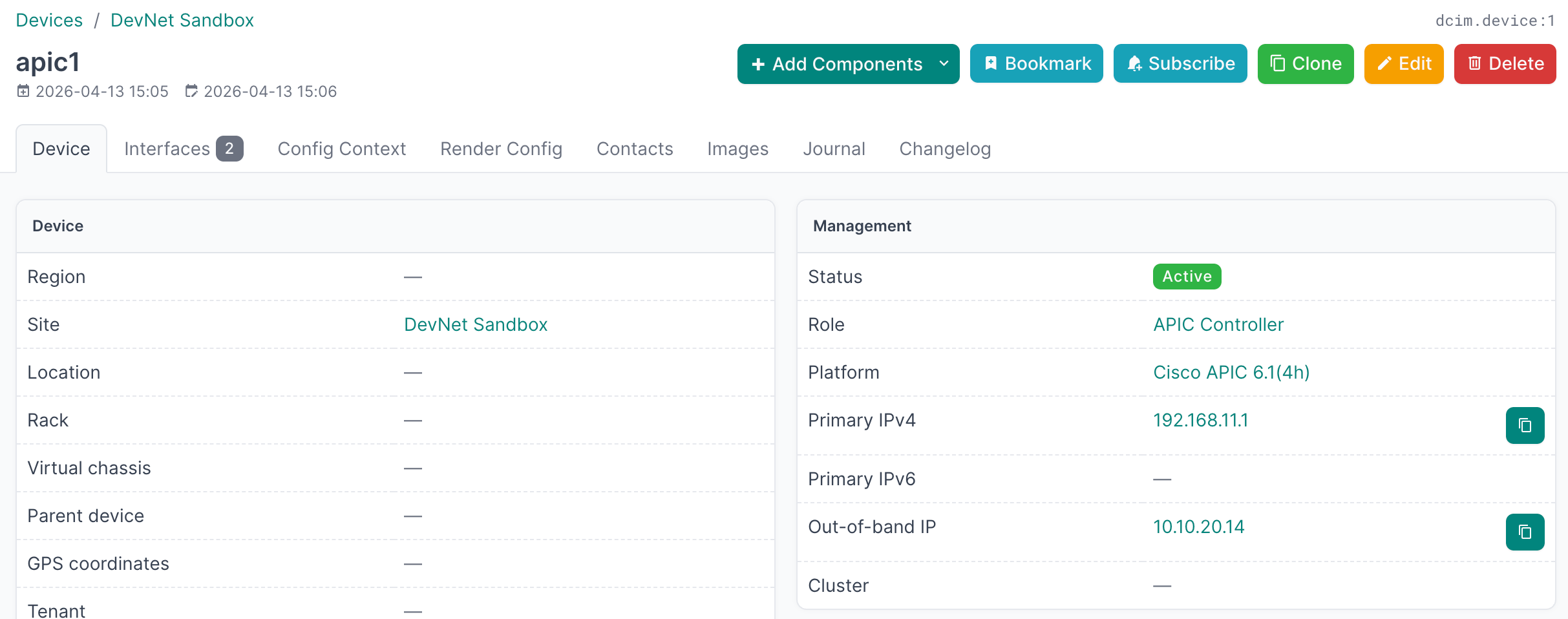The height and width of the screenshot is (619, 1568).
Task: Click the Bookmark button
Action: 1036,64
